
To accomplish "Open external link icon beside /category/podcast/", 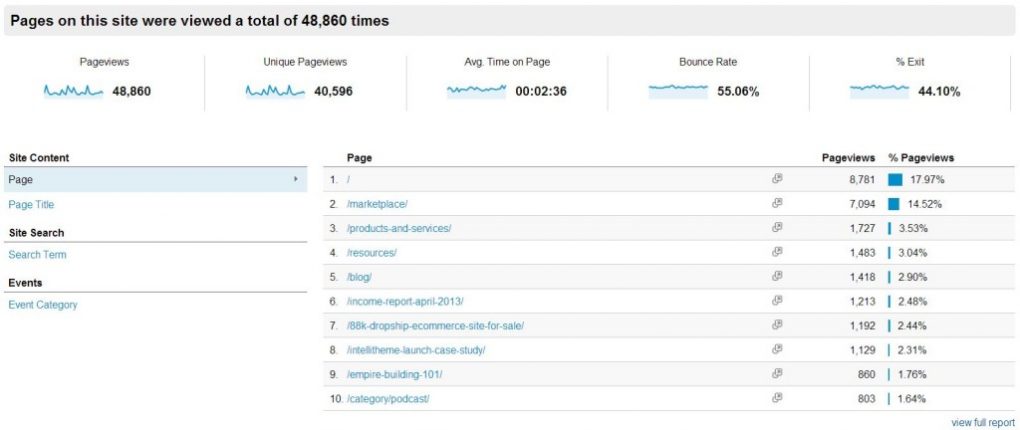I will [x=777, y=398].
